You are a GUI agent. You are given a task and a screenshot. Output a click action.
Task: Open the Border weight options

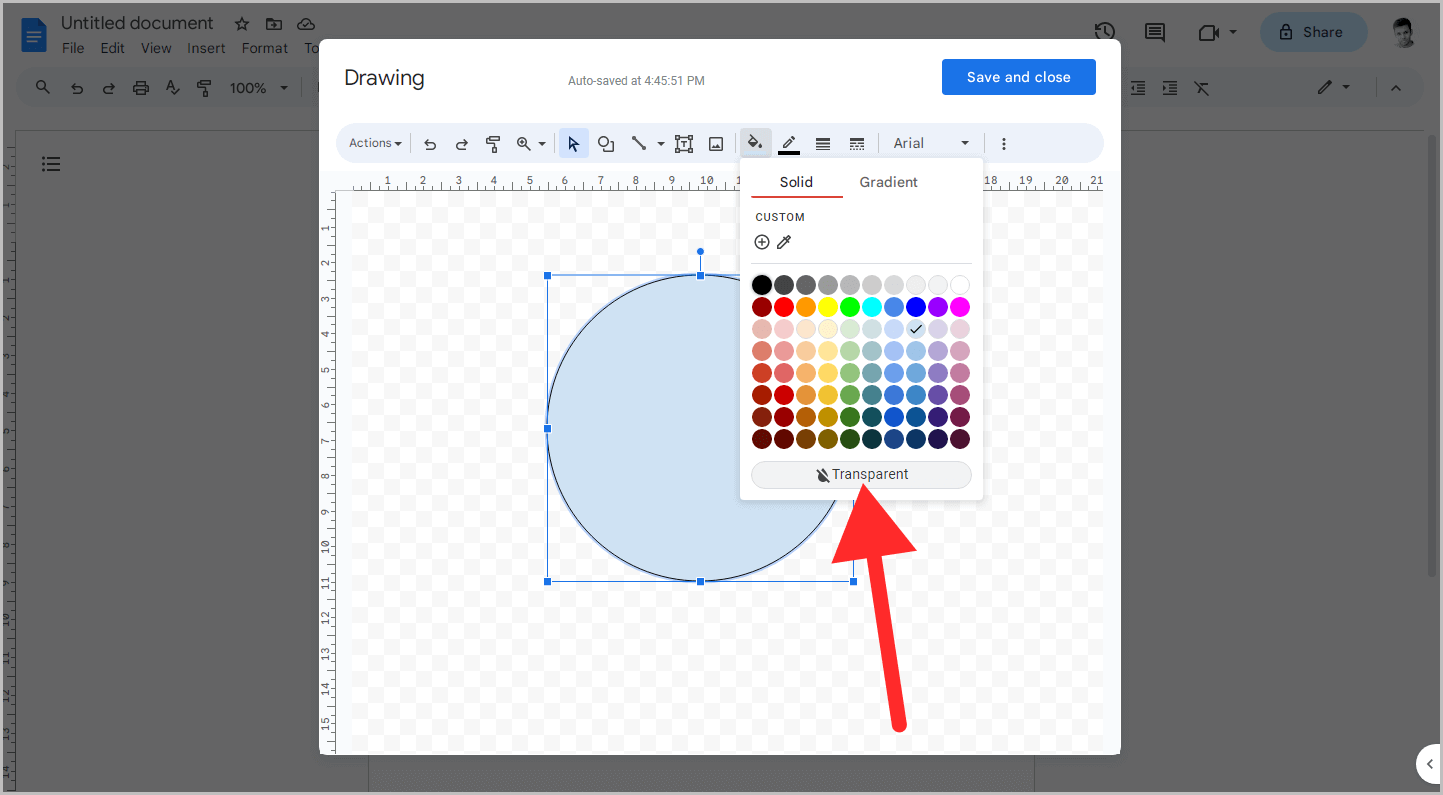click(822, 142)
